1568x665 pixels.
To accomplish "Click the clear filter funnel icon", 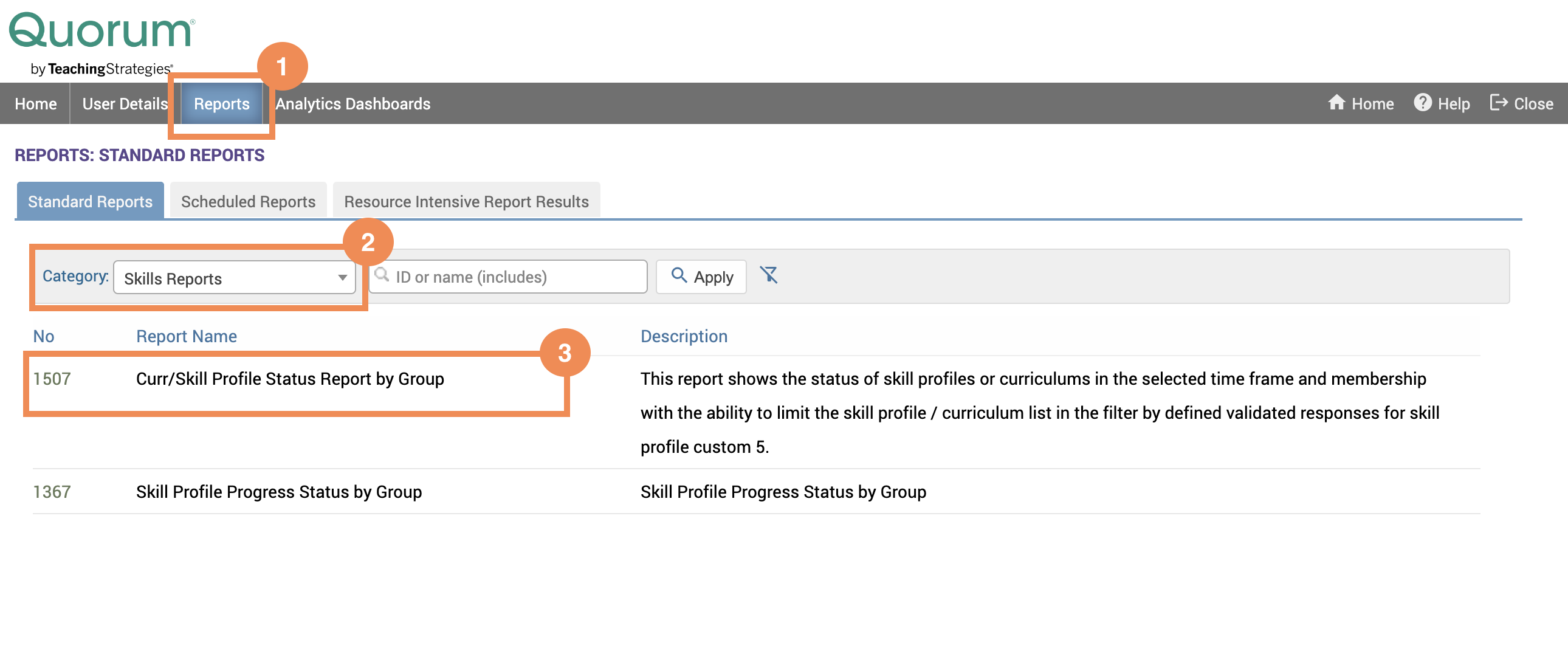I will coord(769,276).
